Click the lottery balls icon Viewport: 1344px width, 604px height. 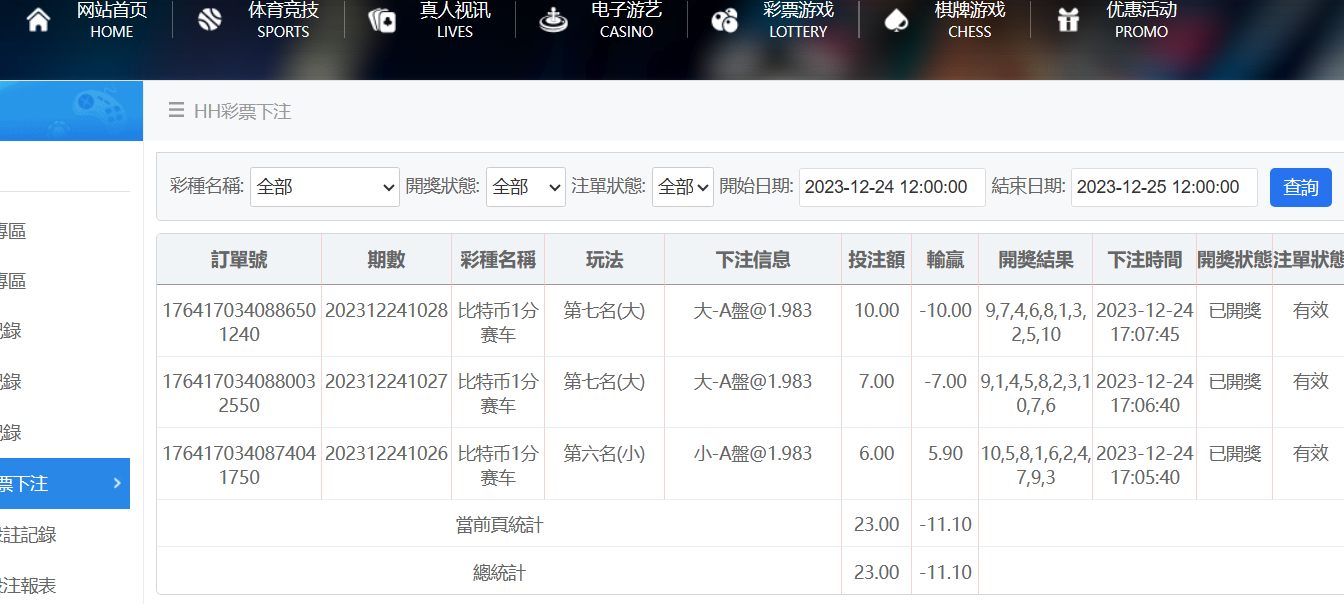pos(724,20)
